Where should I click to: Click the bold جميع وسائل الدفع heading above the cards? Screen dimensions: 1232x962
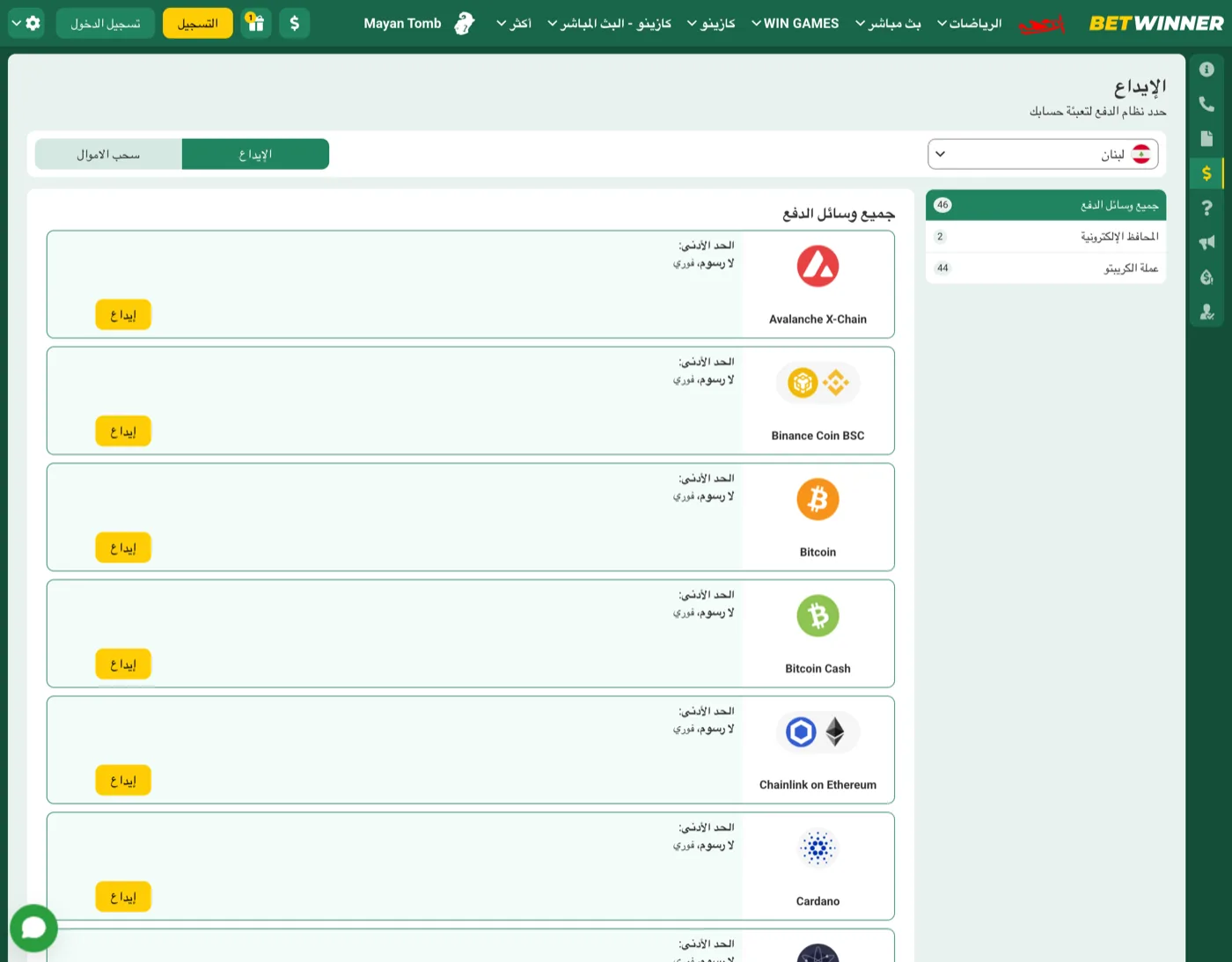[839, 214]
